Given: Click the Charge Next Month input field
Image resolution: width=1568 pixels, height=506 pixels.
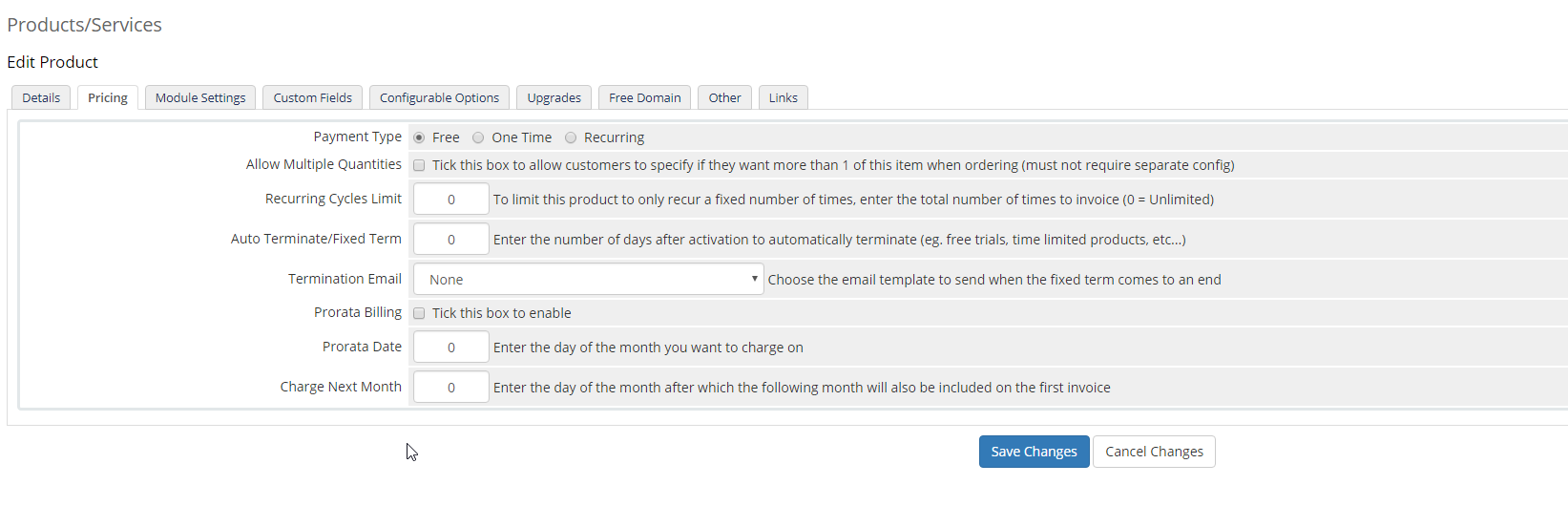Looking at the screenshot, I should 450,388.
